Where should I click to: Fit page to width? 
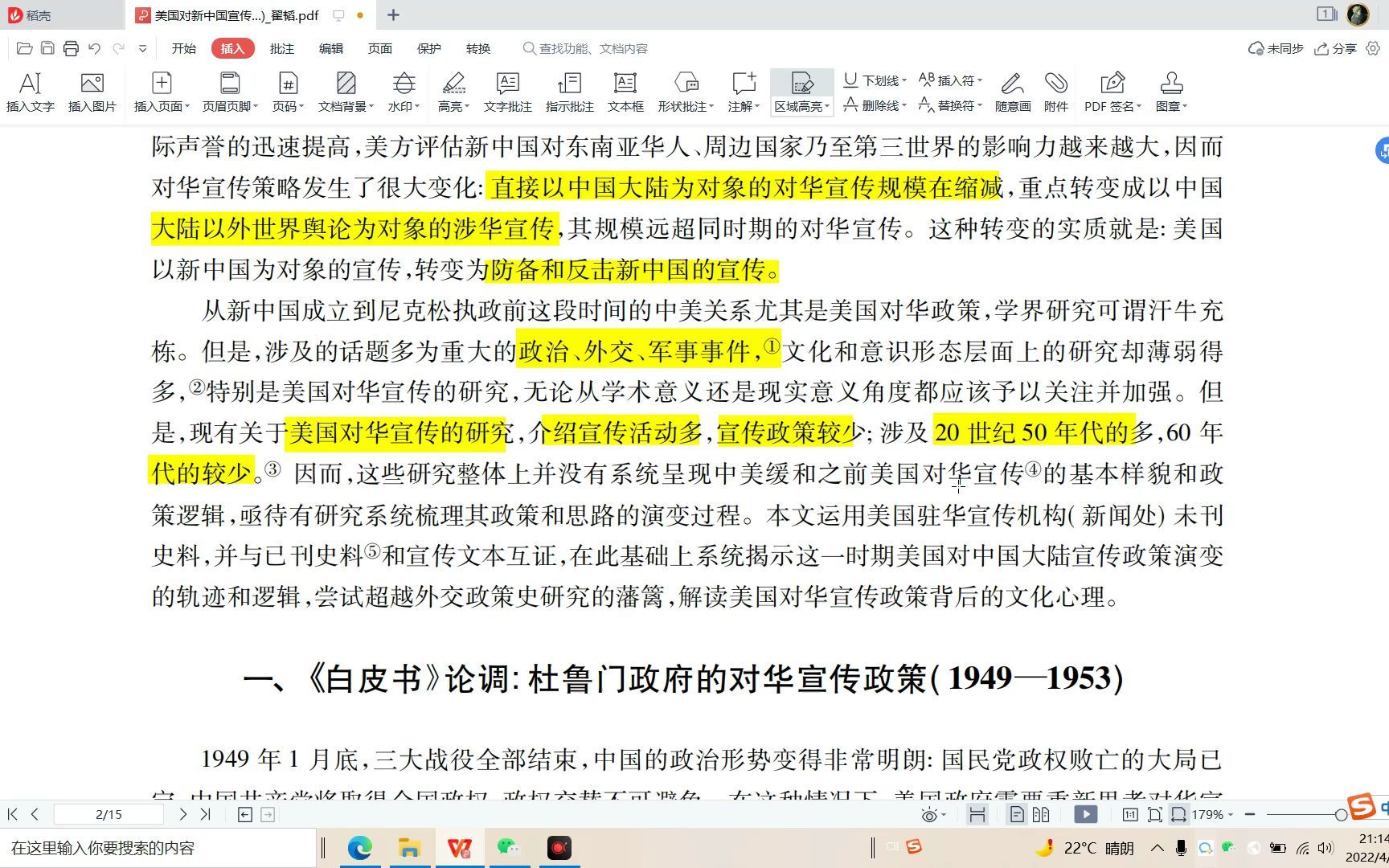(1178, 815)
